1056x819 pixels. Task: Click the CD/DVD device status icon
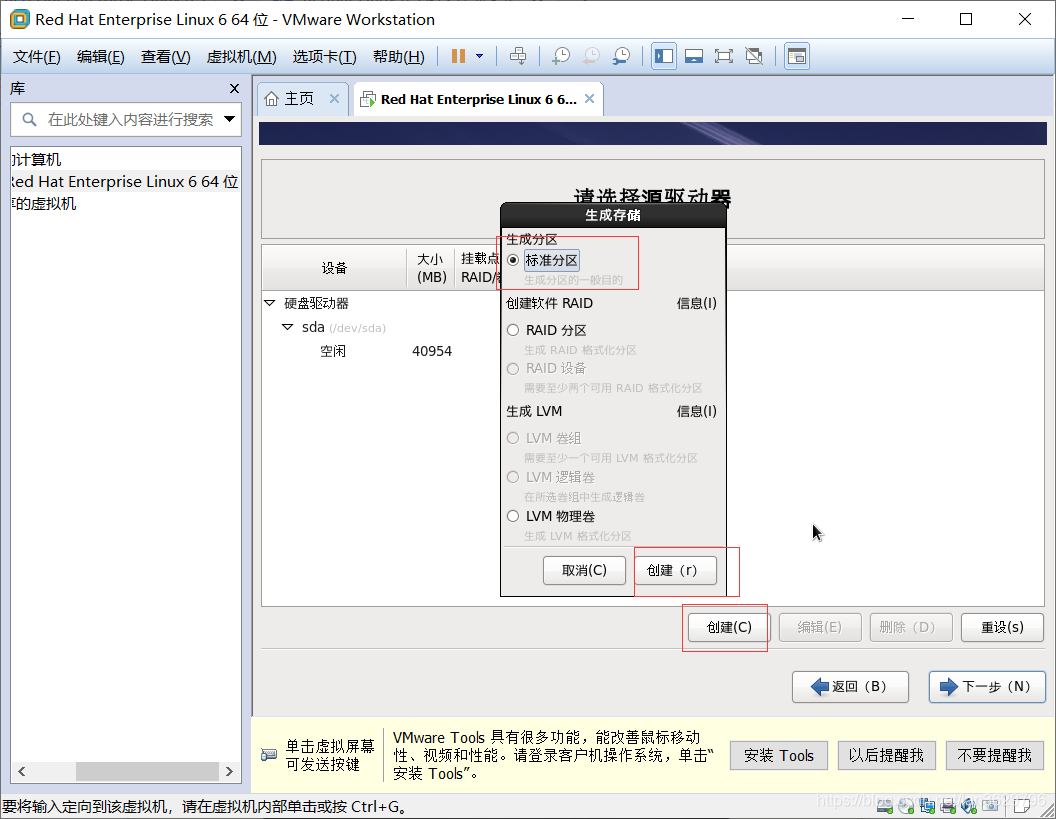coord(906,805)
